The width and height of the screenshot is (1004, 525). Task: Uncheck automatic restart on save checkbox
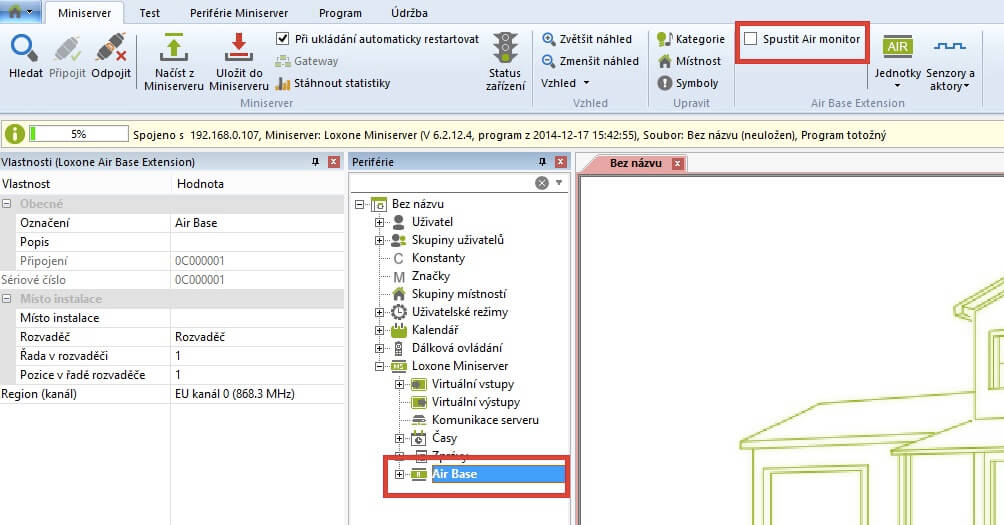(x=283, y=39)
